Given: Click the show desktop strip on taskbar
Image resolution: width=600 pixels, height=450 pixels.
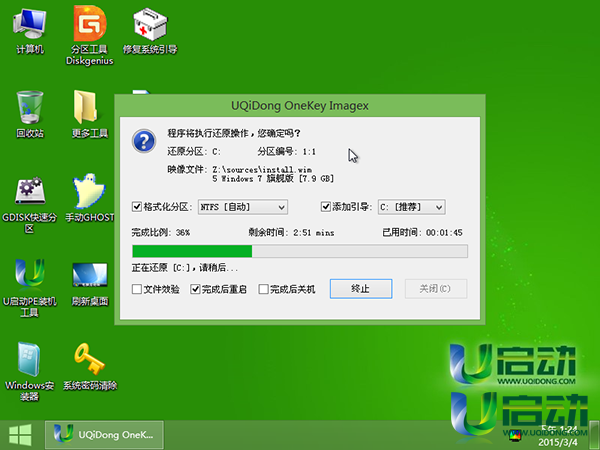Looking at the screenshot, I should point(594,435).
